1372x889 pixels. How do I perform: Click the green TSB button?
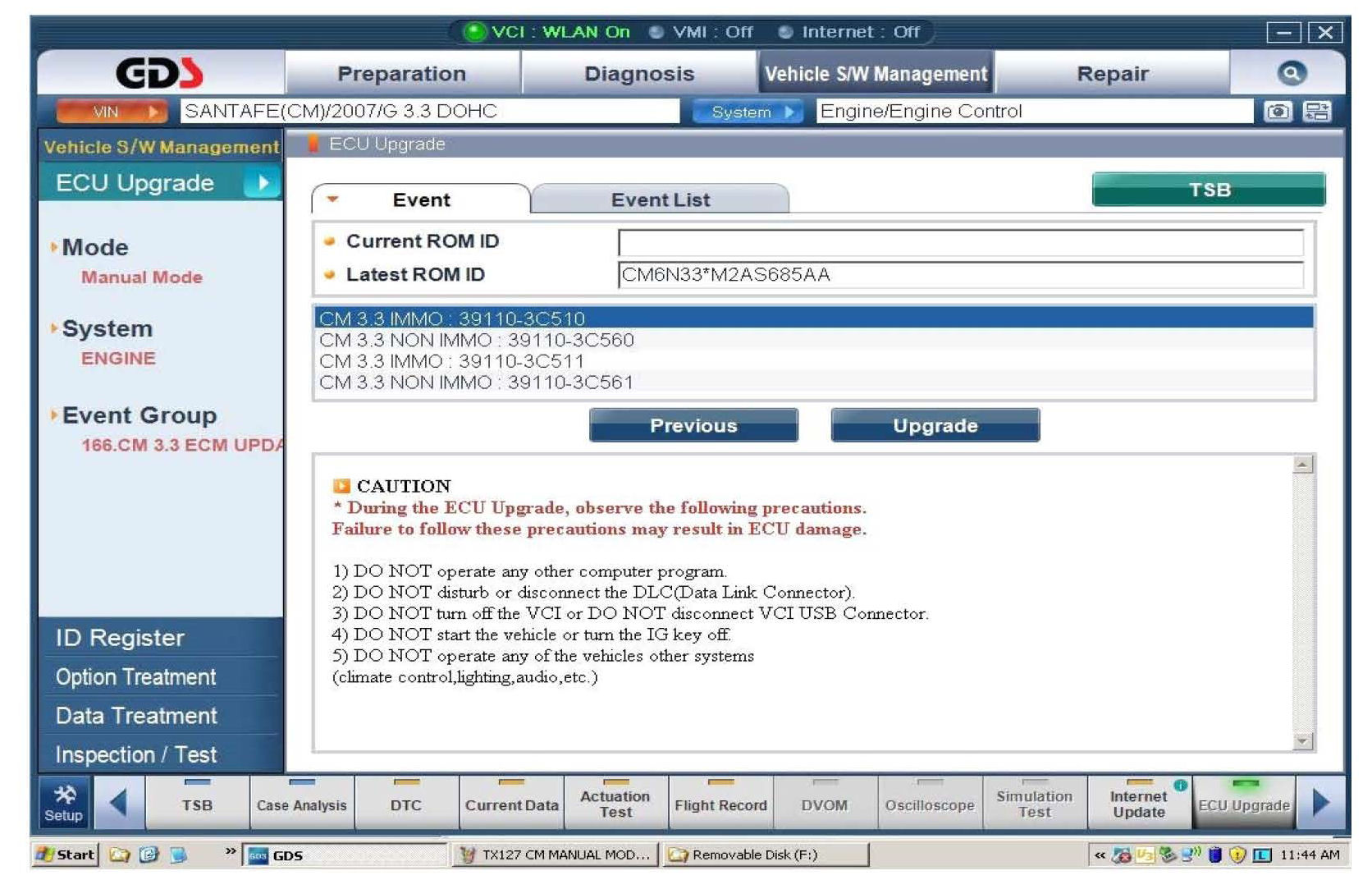[x=1208, y=190]
